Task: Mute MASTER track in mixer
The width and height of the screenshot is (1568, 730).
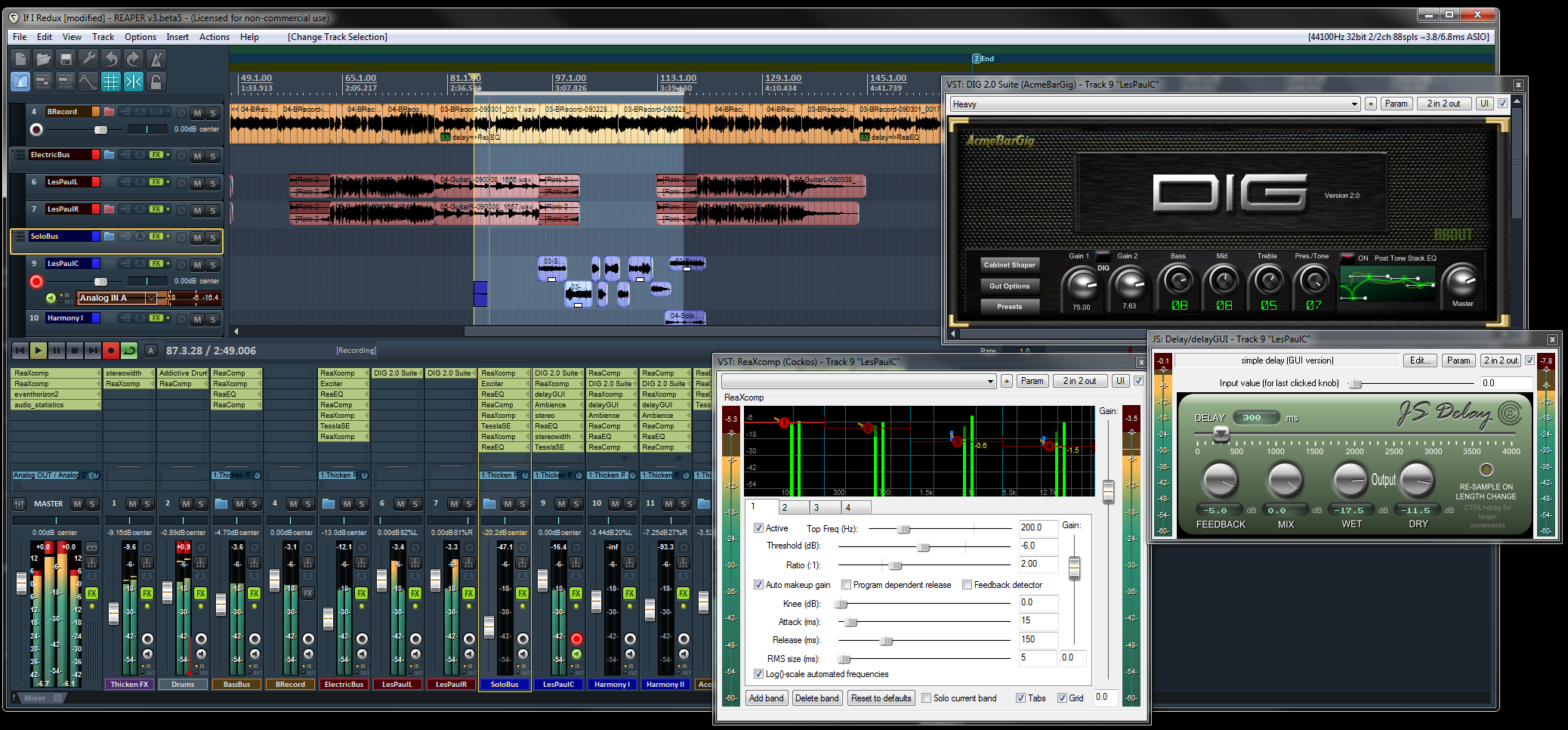Action: pyautogui.click(x=77, y=504)
